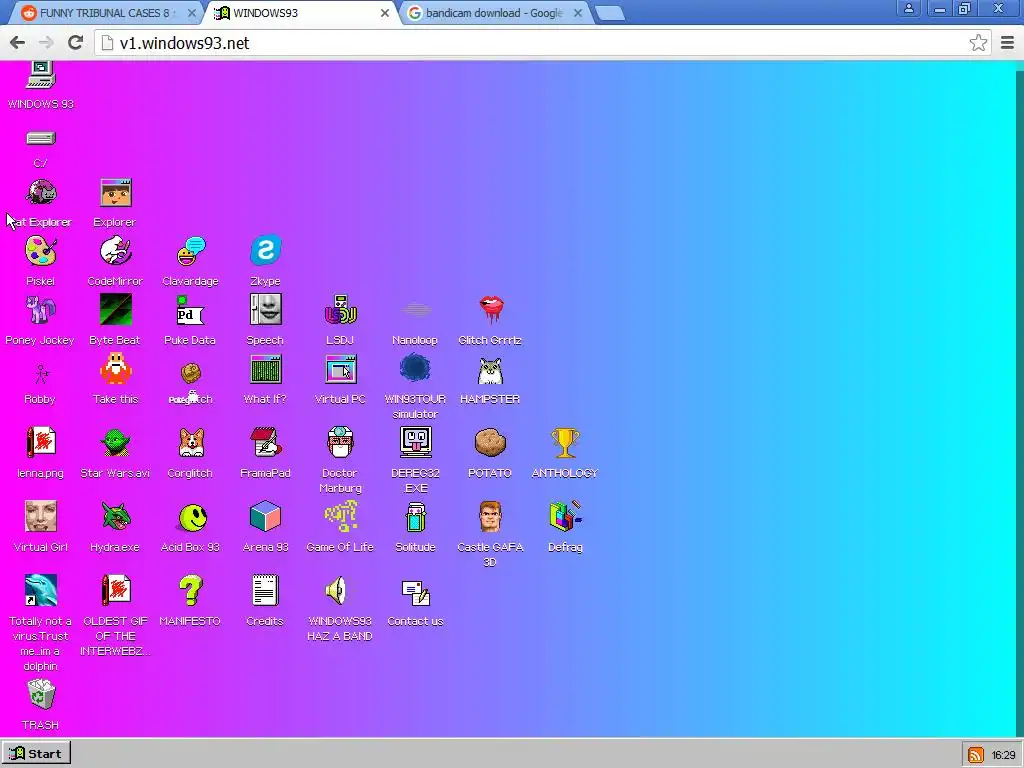Launch the POTATO icon
The image size is (1024, 768).
[490, 443]
